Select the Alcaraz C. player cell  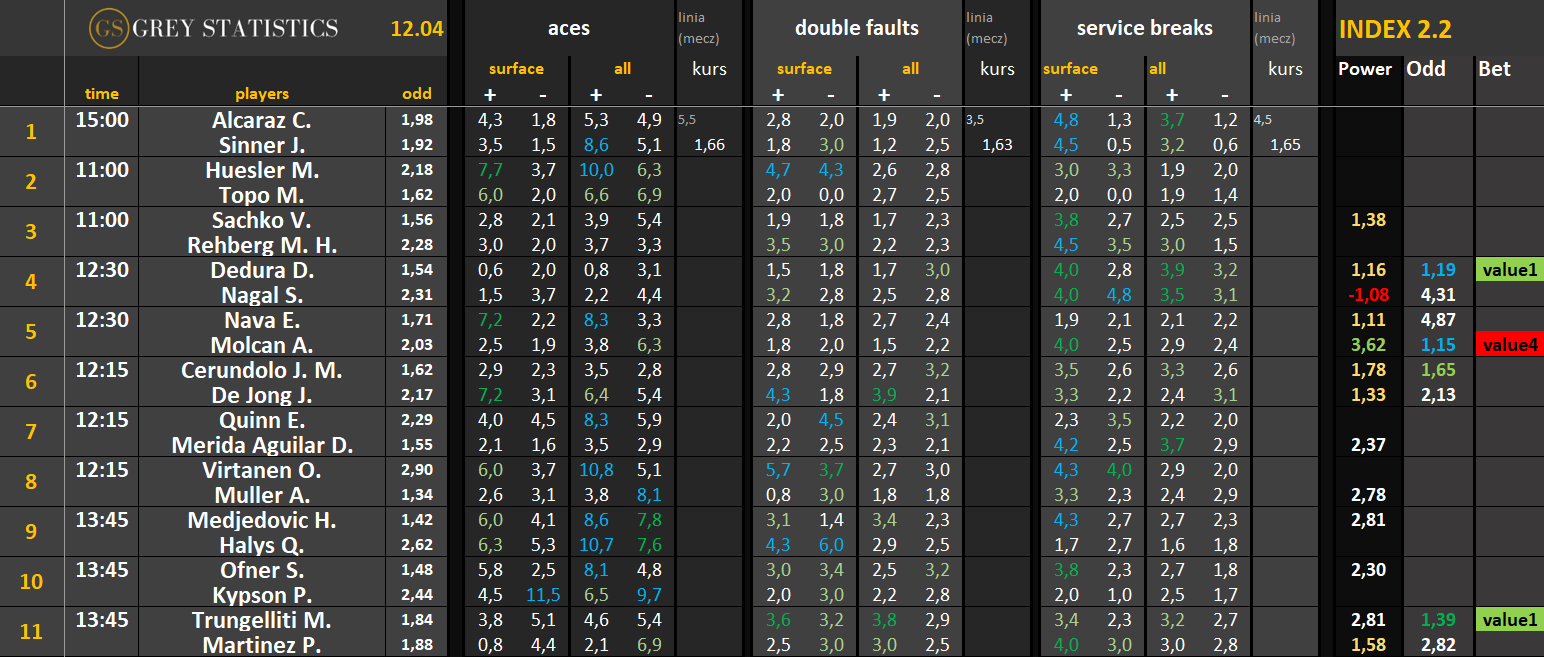pyautogui.click(x=262, y=120)
